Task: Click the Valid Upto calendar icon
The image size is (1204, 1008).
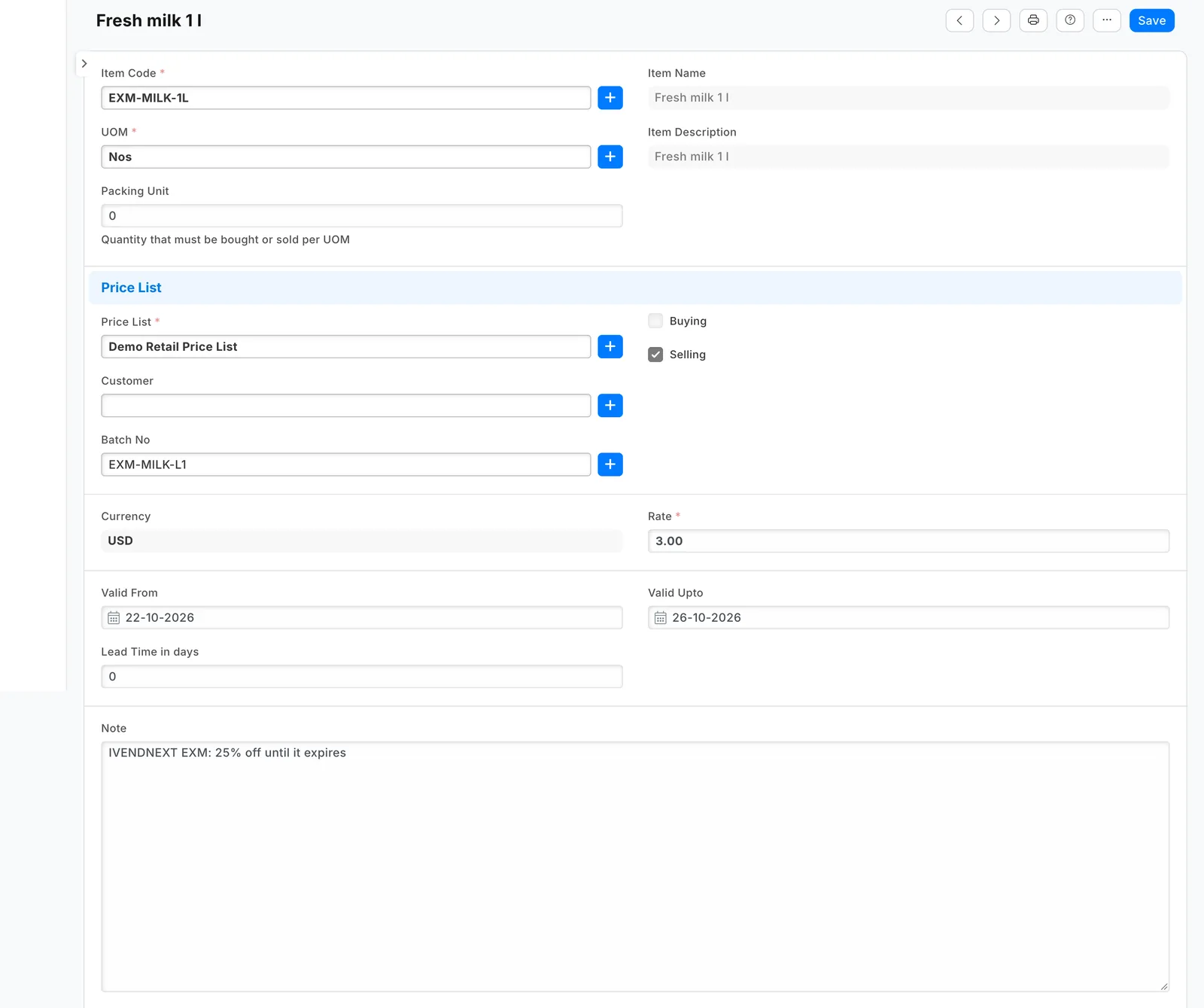Action: (x=660, y=618)
